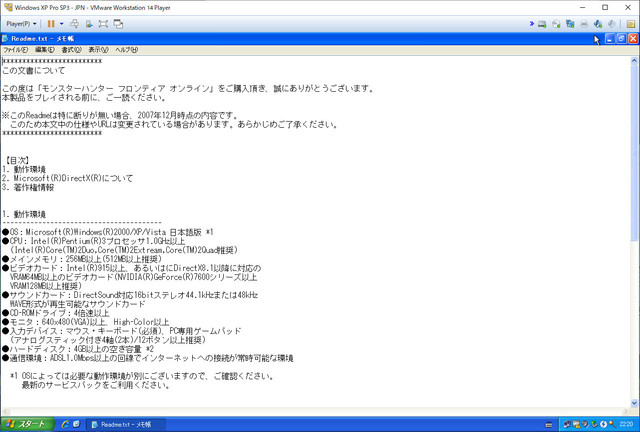Click the second quick launch icon after Internet Explorer
The height and width of the screenshot is (432, 640).
76,424
